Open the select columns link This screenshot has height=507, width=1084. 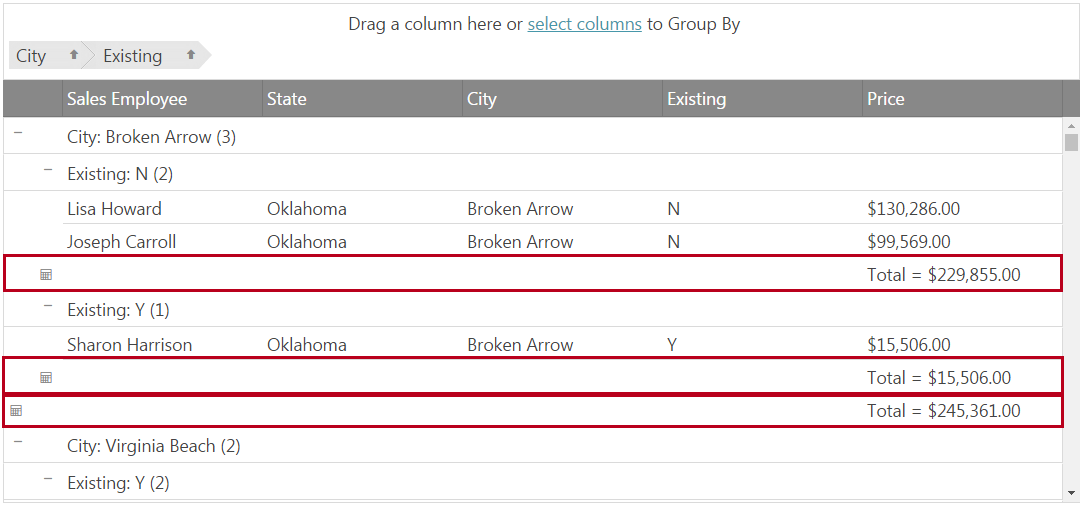pos(584,24)
